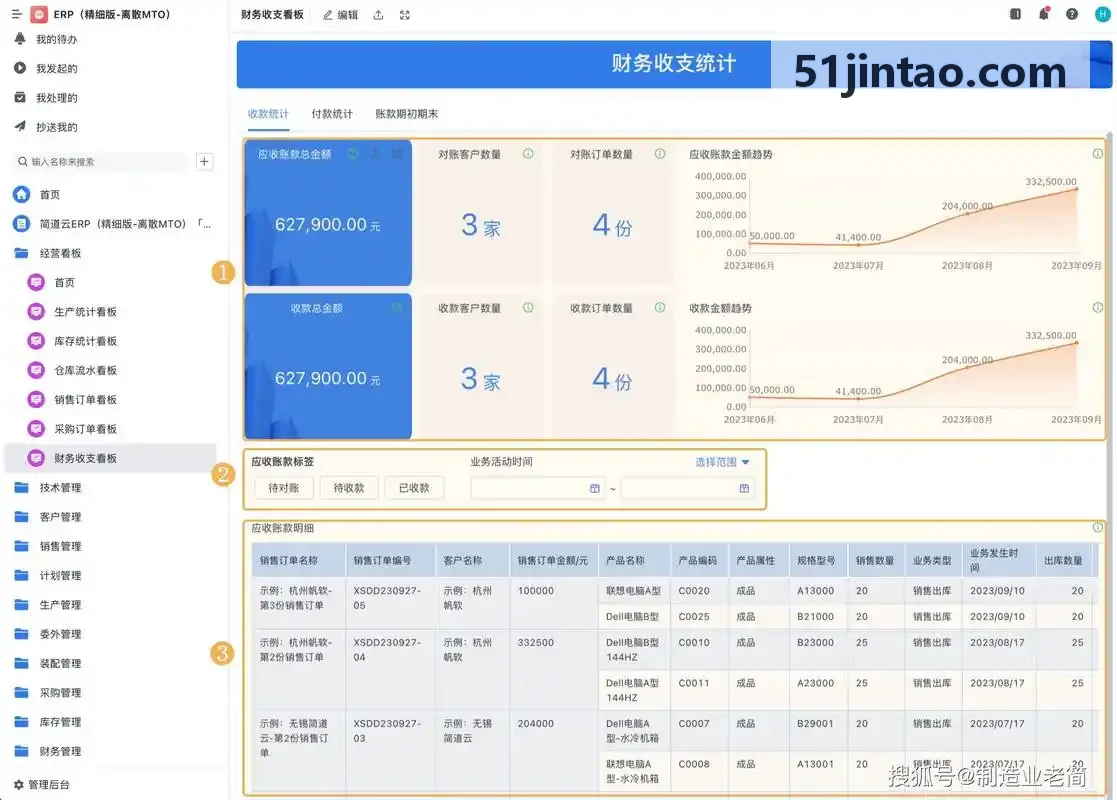The image size is (1117, 800).
Task: Click the info icon on 收款金额趋势 chart
Action: coord(1098,308)
